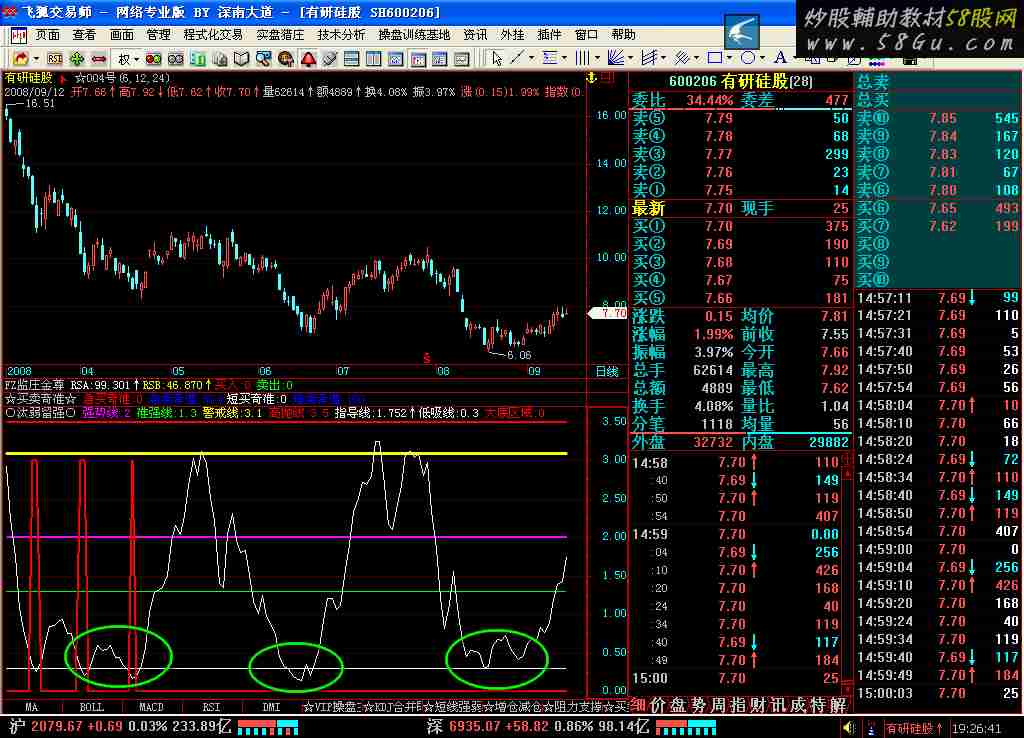Switch to the MA indicator tab
Image resolution: width=1024 pixels, height=738 pixels.
[32, 707]
